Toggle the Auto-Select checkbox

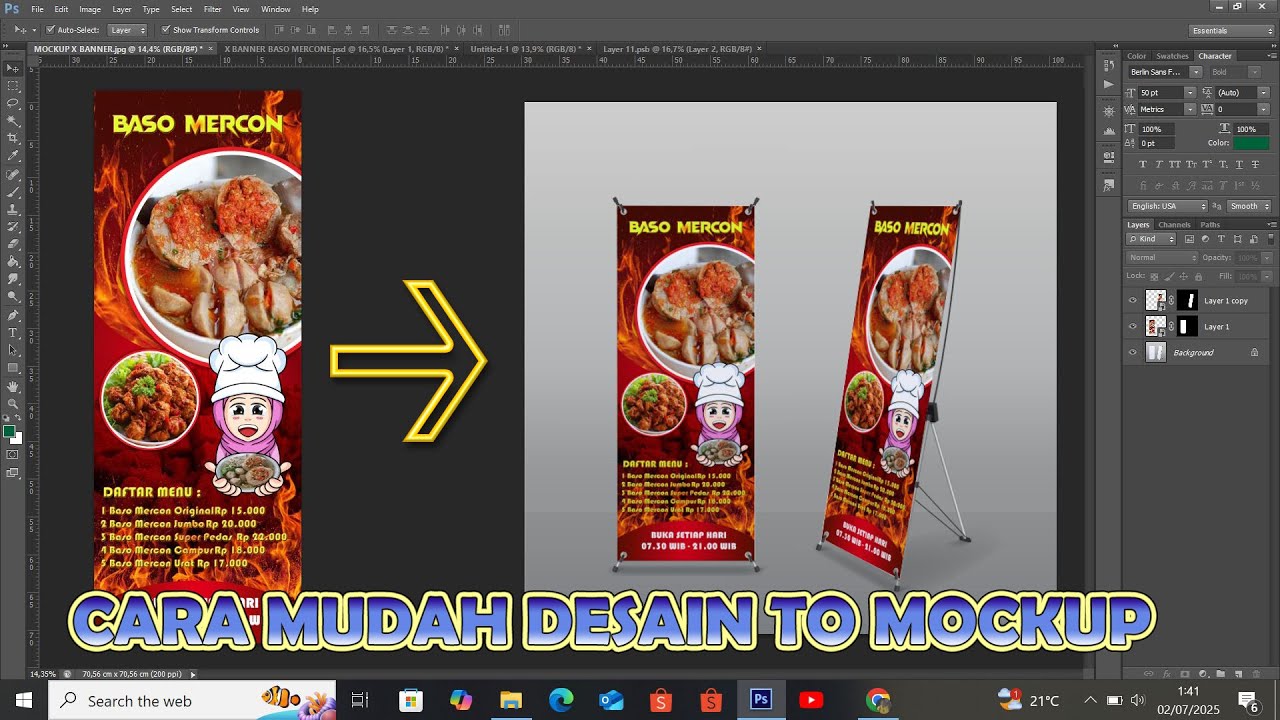50,30
